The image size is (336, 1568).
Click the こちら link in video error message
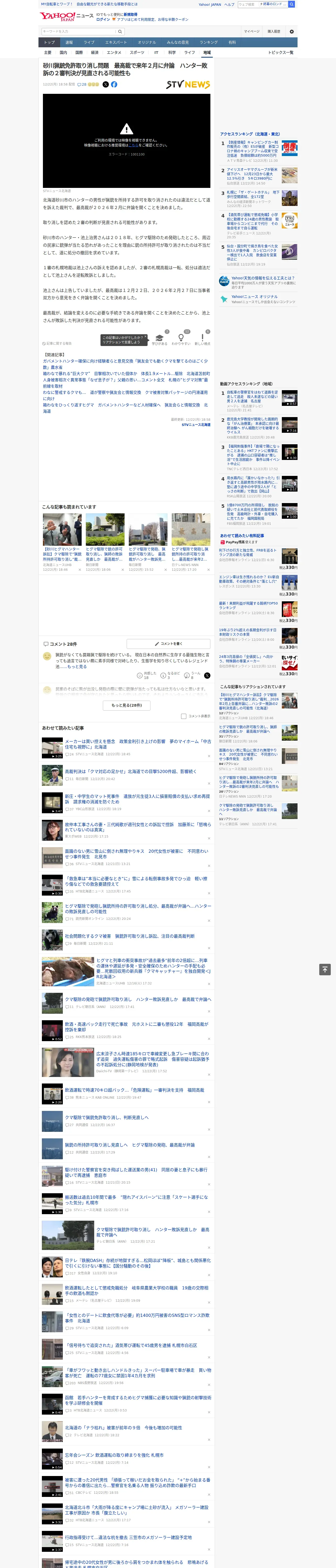[133, 146]
